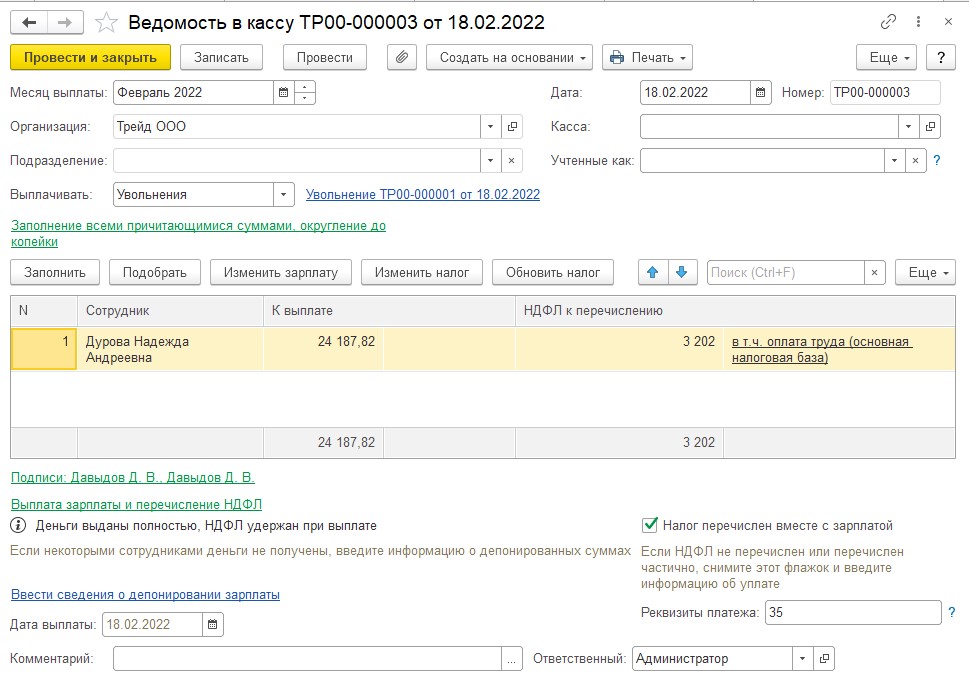Image resolution: width=969 pixels, height=683 pixels.
Task: Click Обновить налог button
Action: coord(552,273)
